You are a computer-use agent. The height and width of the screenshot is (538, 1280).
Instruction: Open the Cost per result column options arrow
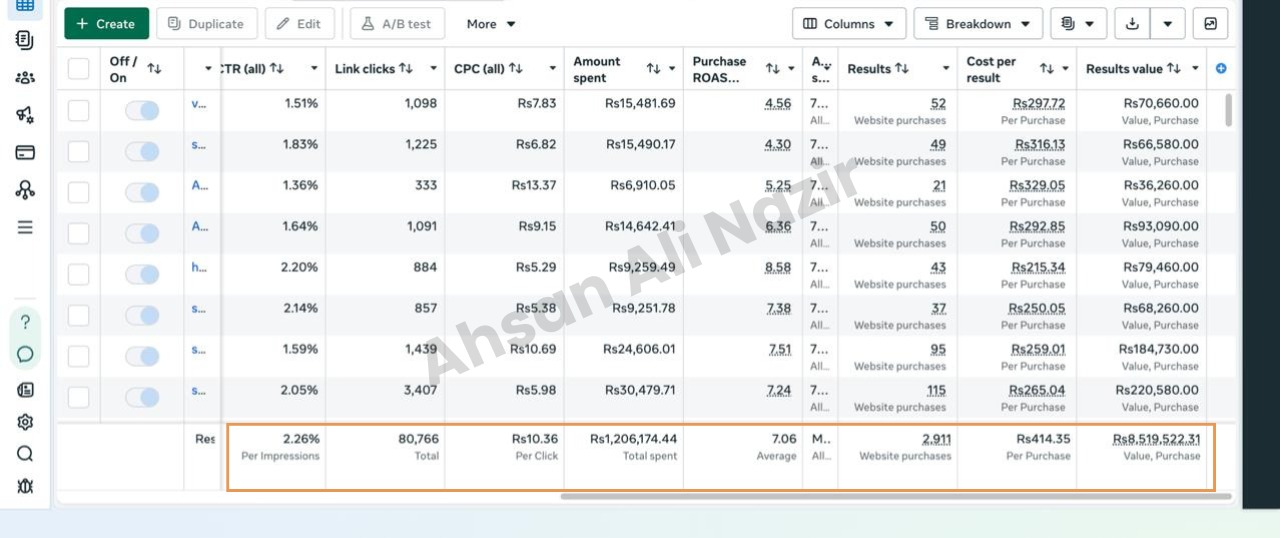point(1065,69)
